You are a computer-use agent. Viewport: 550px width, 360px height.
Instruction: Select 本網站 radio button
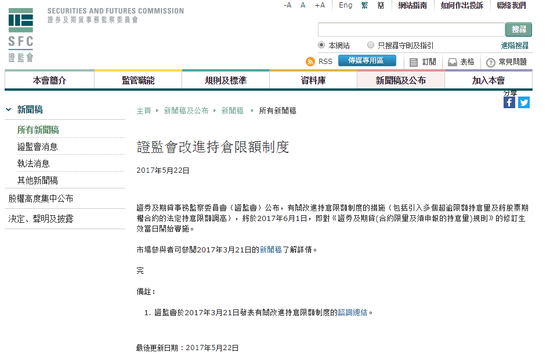point(321,45)
